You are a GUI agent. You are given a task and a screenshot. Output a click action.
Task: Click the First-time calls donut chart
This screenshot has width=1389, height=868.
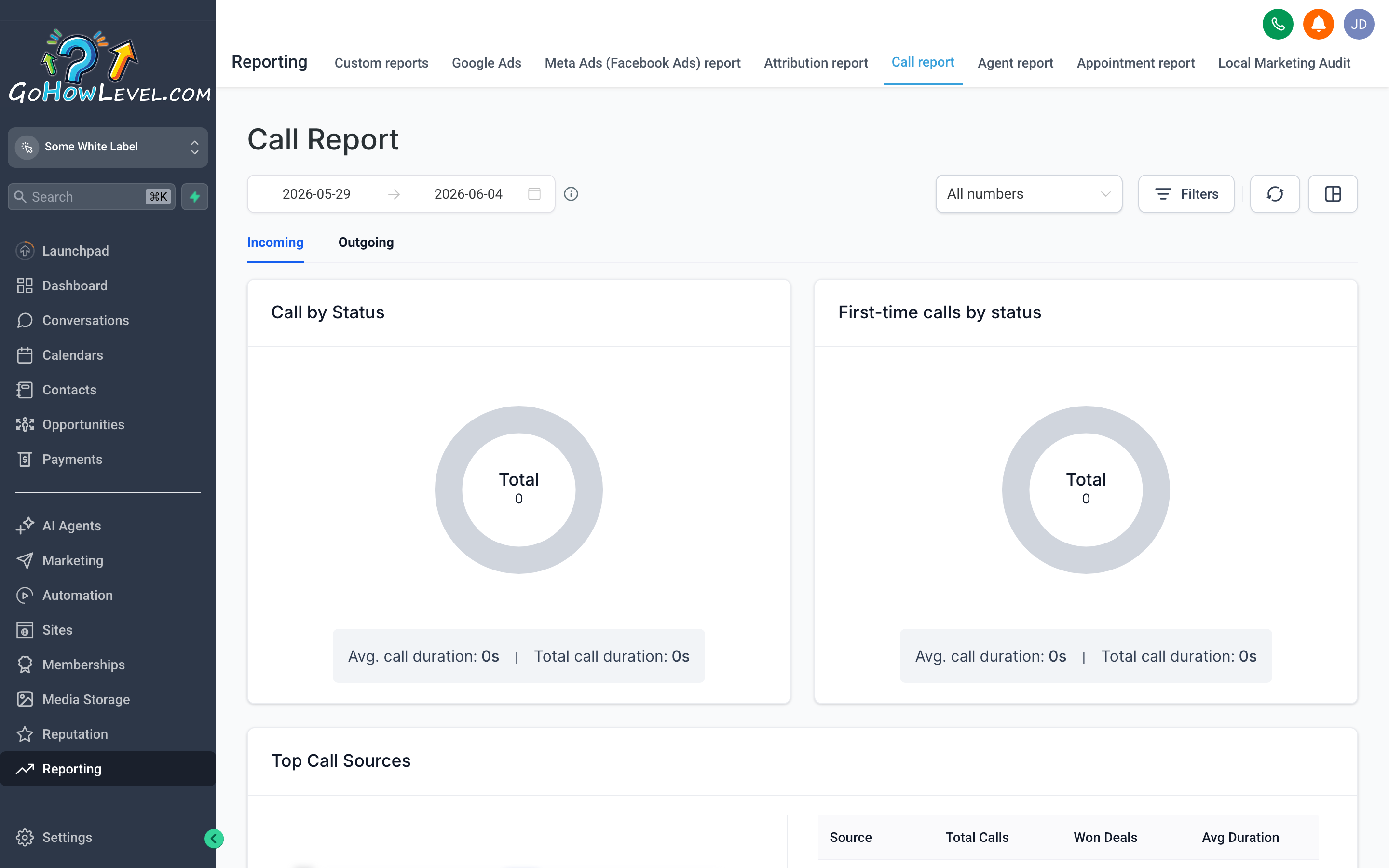click(1085, 489)
